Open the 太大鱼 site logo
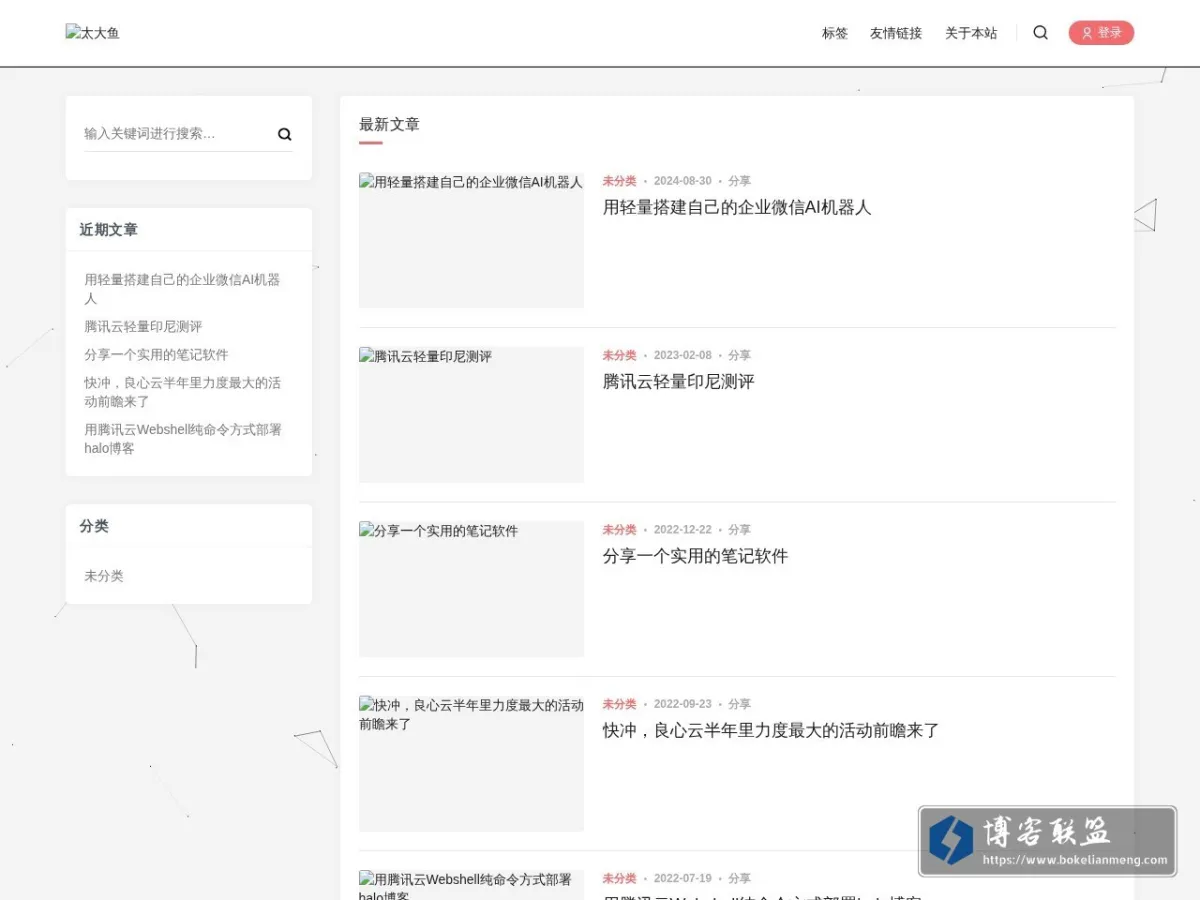Viewport: 1200px width, 900px height. (x=93, y=33)
